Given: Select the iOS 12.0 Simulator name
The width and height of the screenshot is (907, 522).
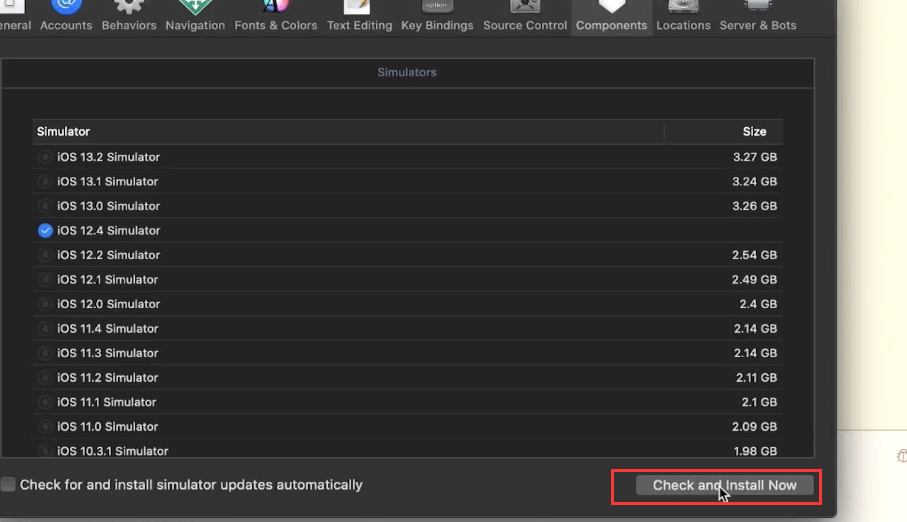Looking at the screenshot, I should 108,304.
